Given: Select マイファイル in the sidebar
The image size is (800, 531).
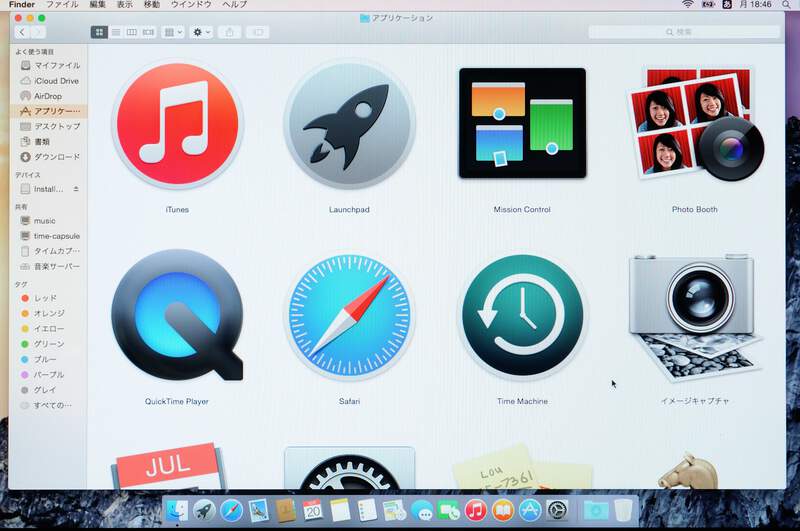Looking at the screenshot, I should click(x=48, y=65).
